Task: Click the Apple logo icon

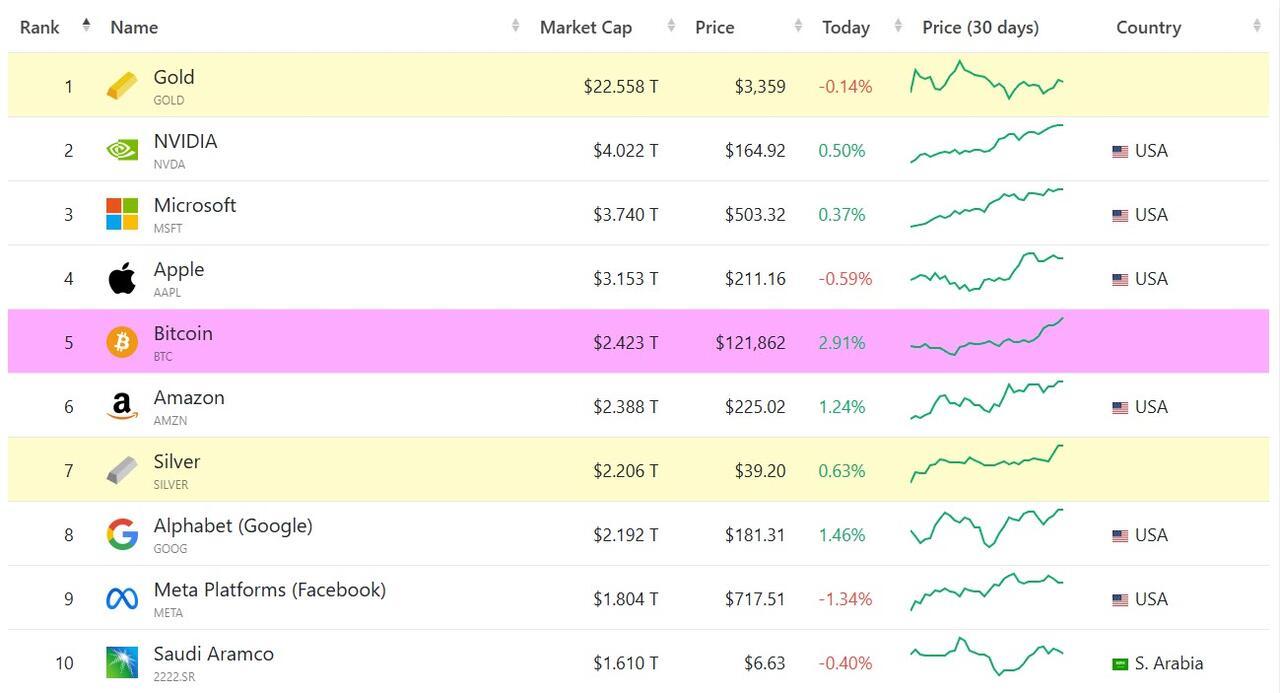Action: tap(122, 278)
